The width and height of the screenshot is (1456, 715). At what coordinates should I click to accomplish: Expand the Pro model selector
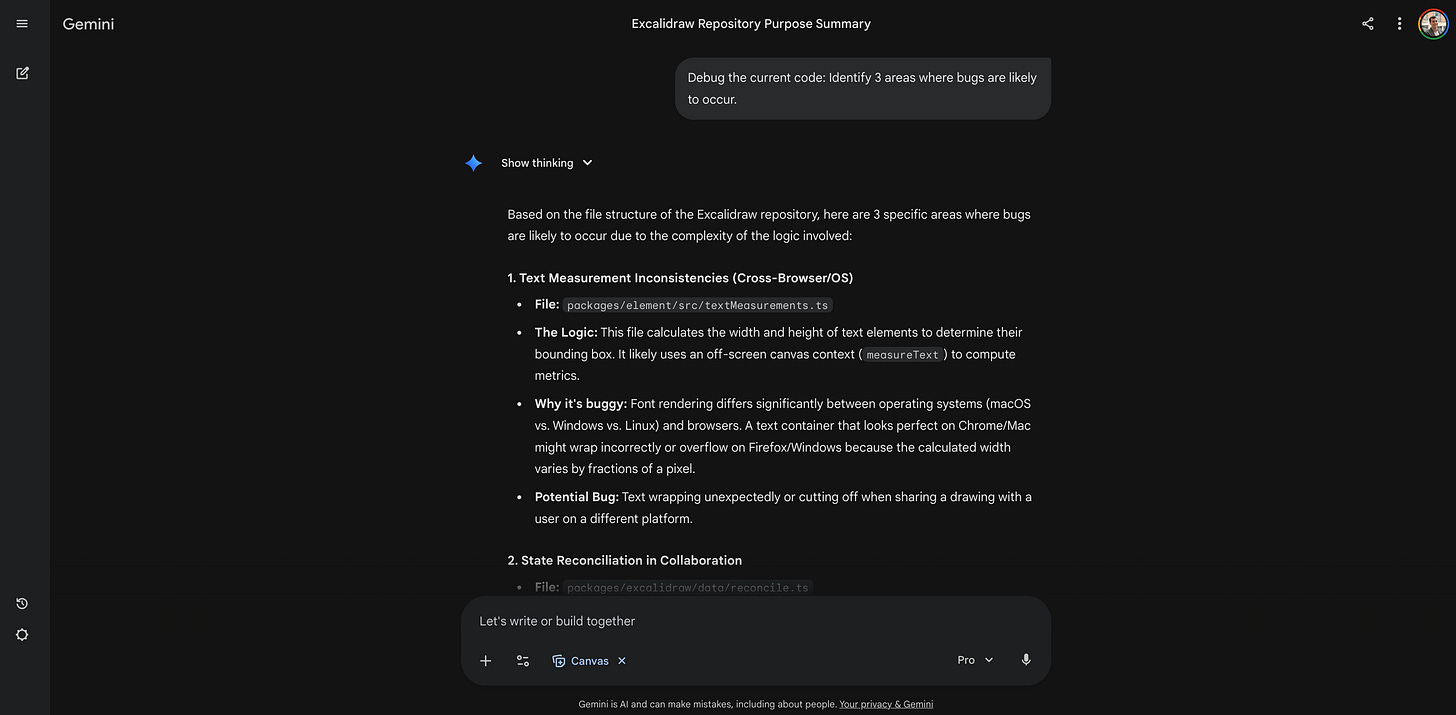click(974, 659)
